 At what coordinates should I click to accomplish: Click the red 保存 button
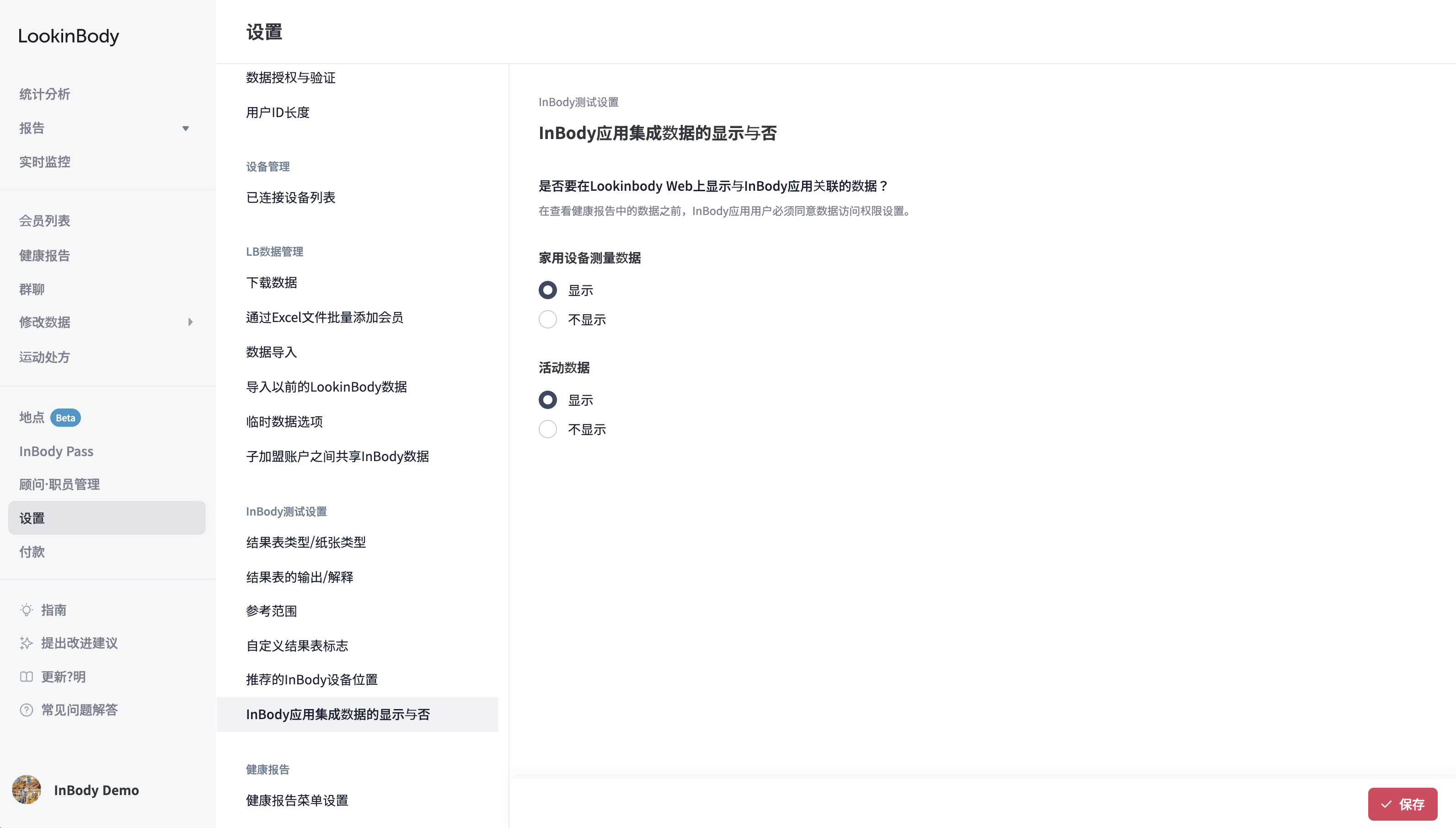tap(1402, 804)
